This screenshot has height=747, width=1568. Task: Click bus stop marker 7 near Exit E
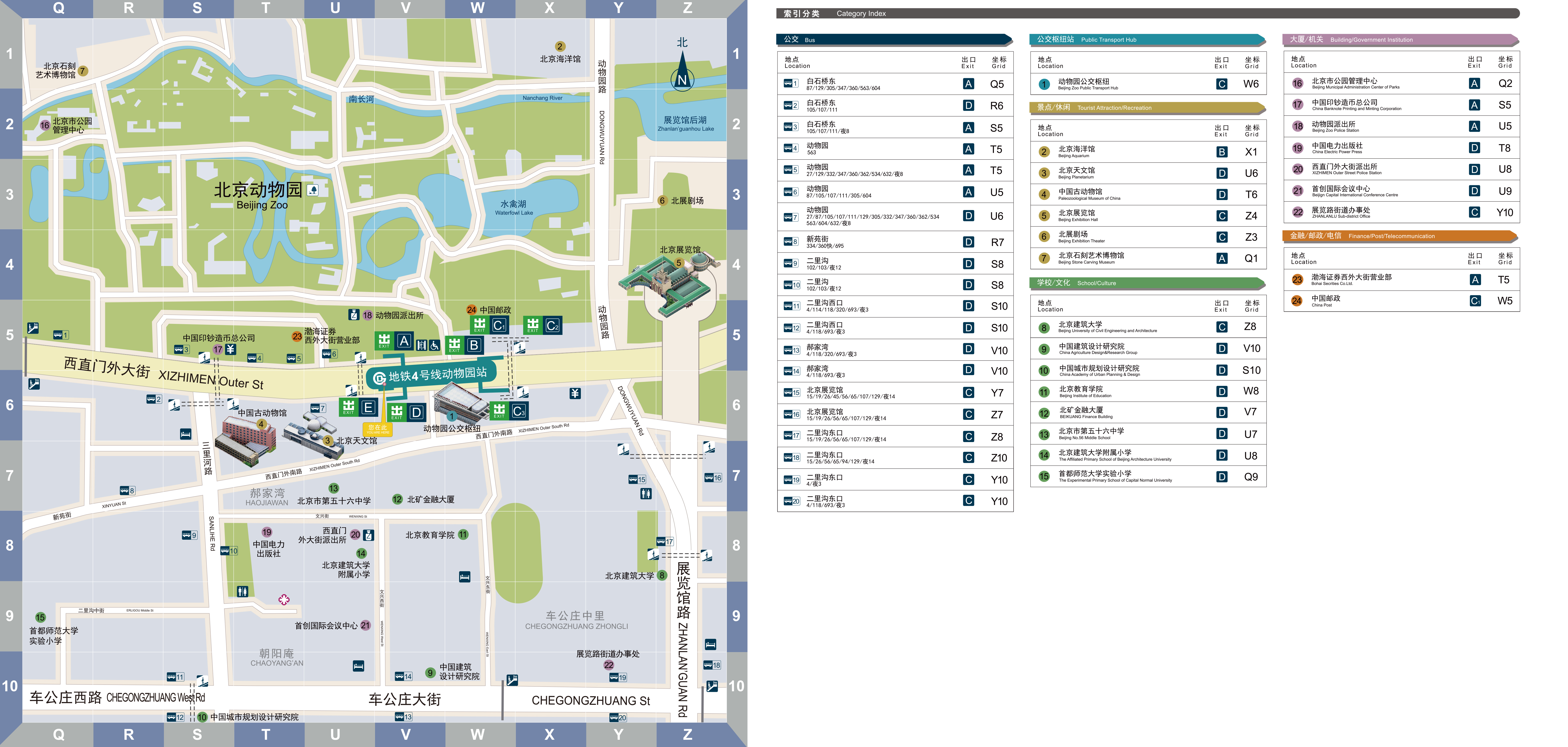[x=318, y=408]
